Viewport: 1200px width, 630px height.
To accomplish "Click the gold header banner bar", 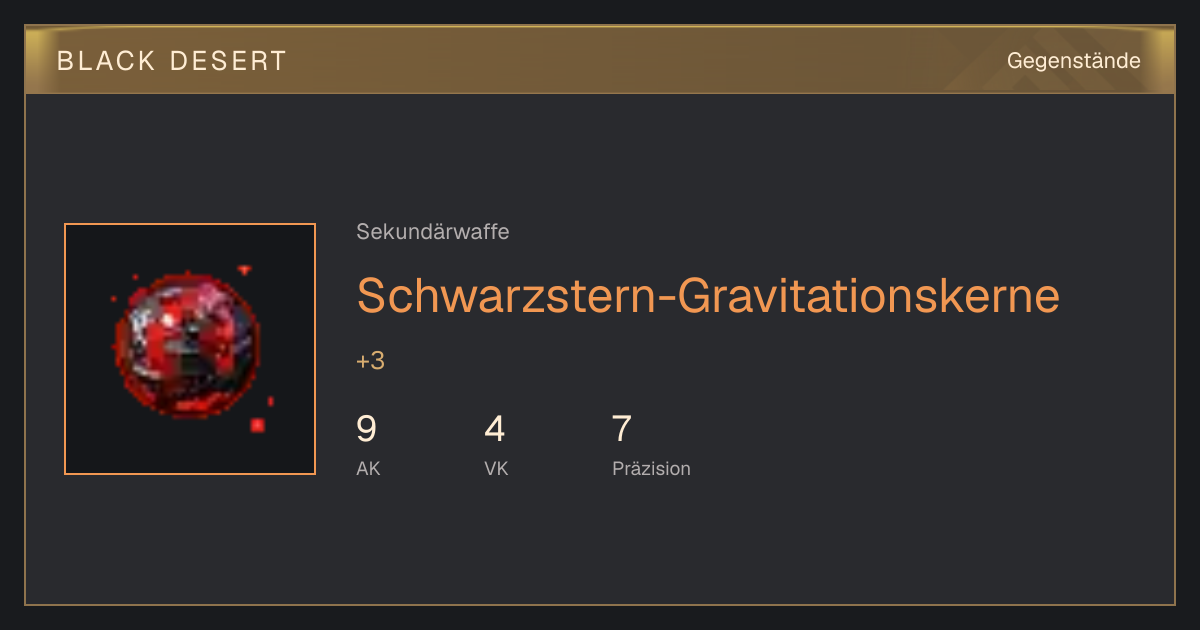I will click(600, 60).
